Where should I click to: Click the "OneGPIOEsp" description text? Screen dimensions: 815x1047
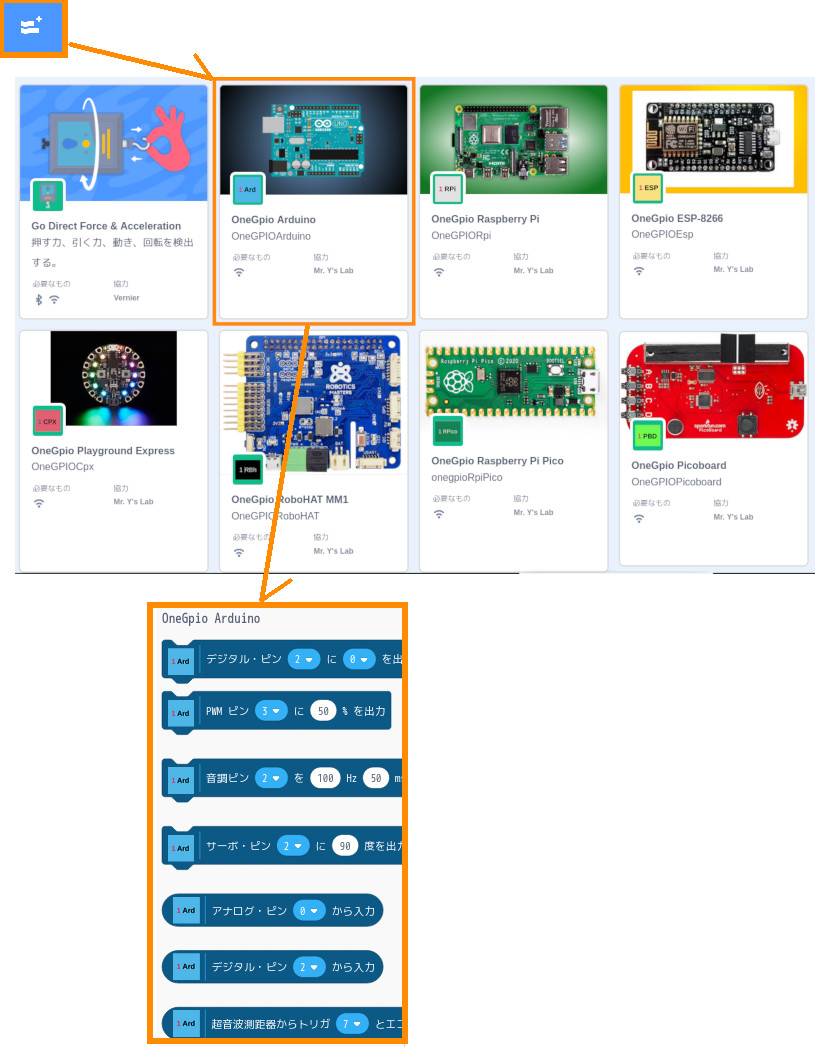click(662, 234)
